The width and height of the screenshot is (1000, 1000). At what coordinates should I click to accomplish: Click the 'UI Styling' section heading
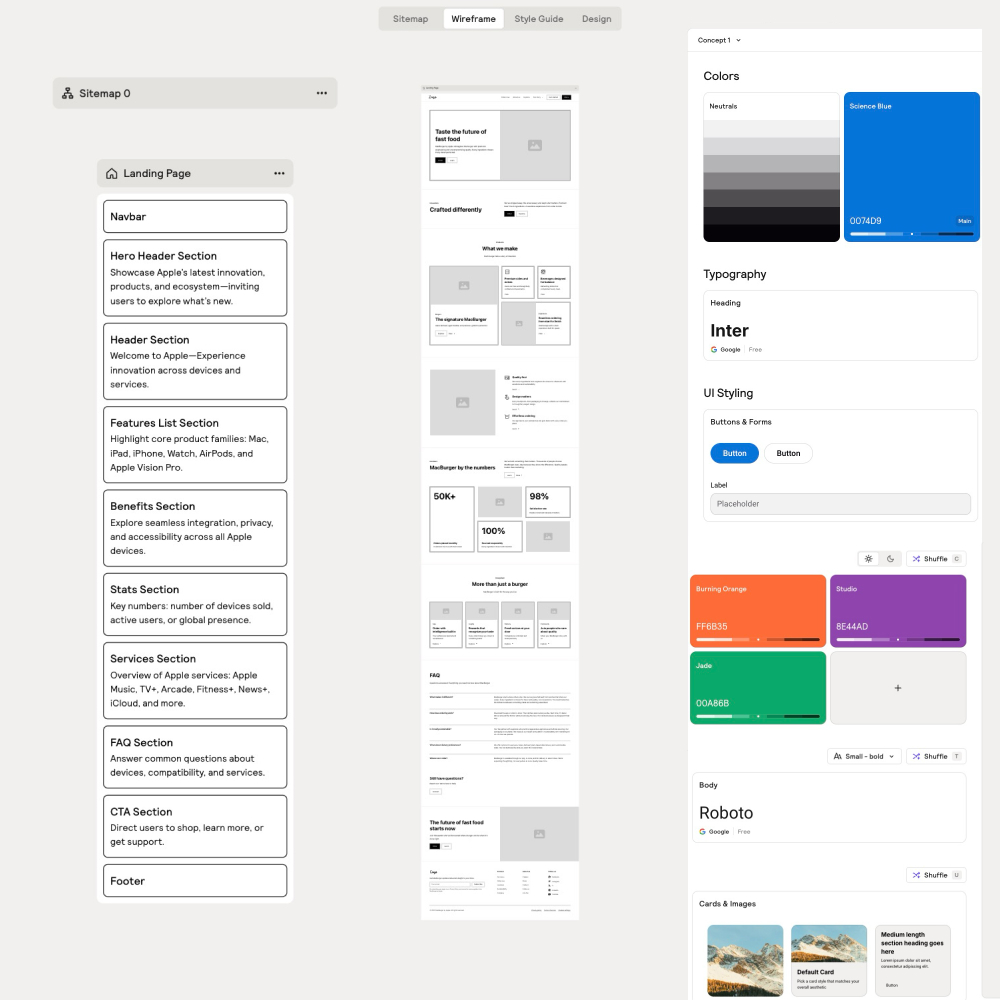pyautogui.click(x=728, y=393)
